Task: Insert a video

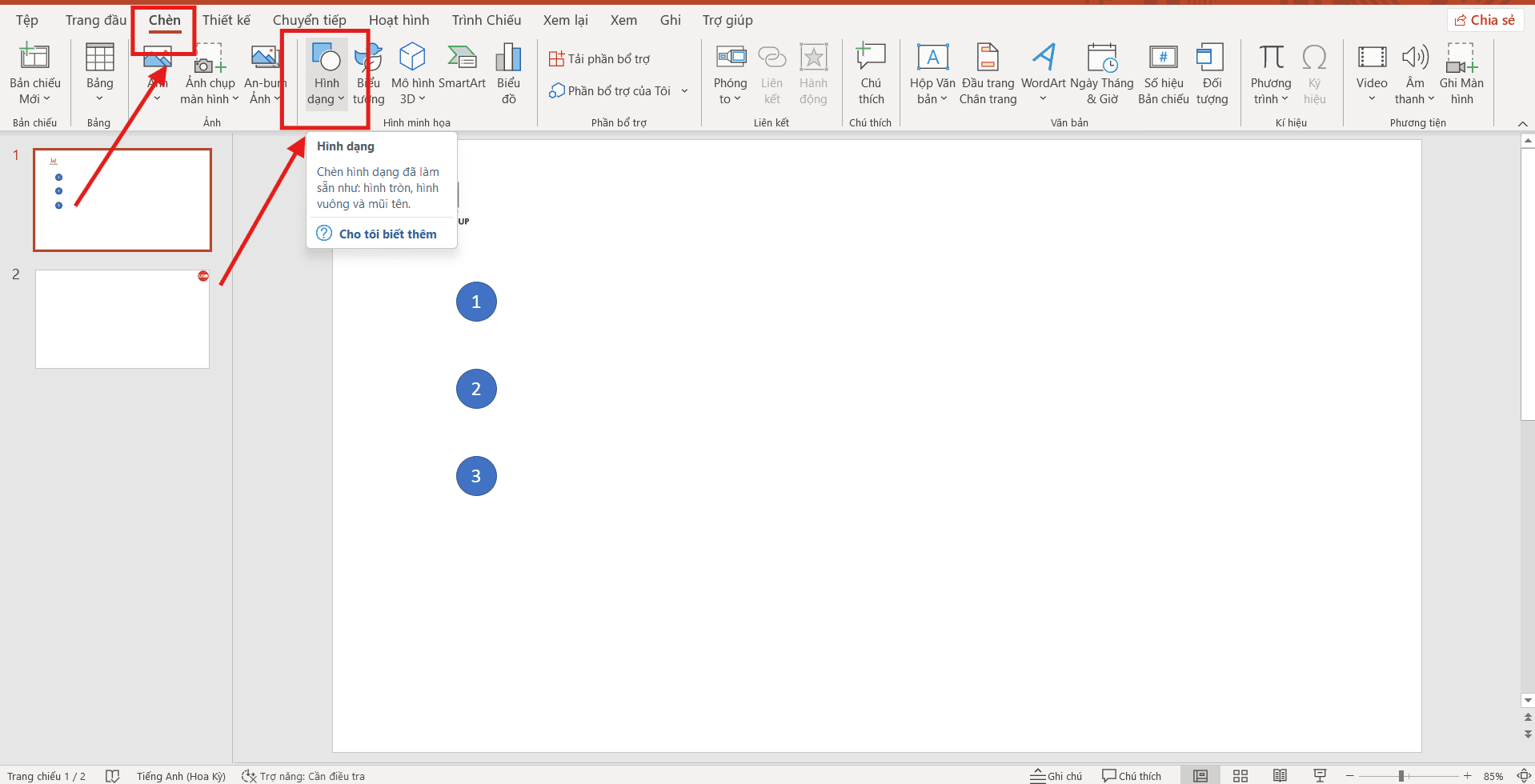Action: 1372,72
